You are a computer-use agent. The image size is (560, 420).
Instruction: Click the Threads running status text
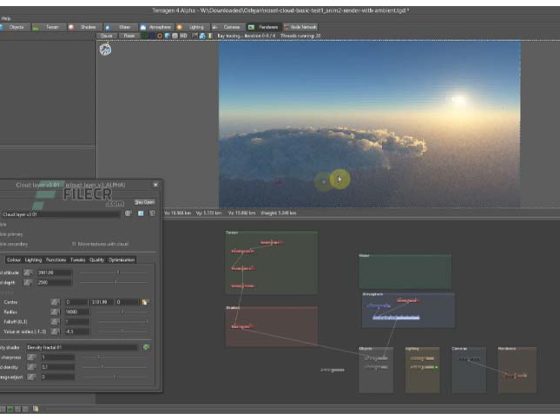tap(300, 36)
